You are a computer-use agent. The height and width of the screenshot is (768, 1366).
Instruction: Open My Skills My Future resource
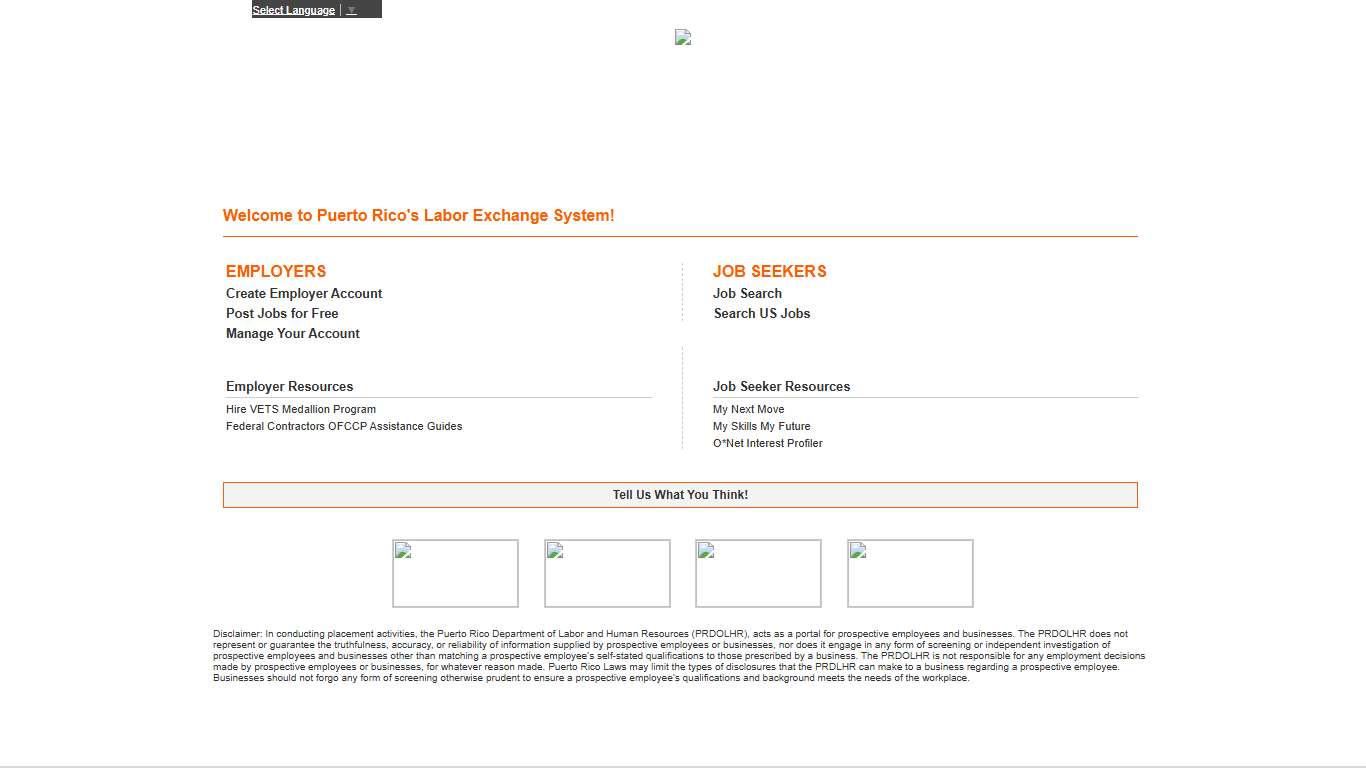[x=762, y=426]
